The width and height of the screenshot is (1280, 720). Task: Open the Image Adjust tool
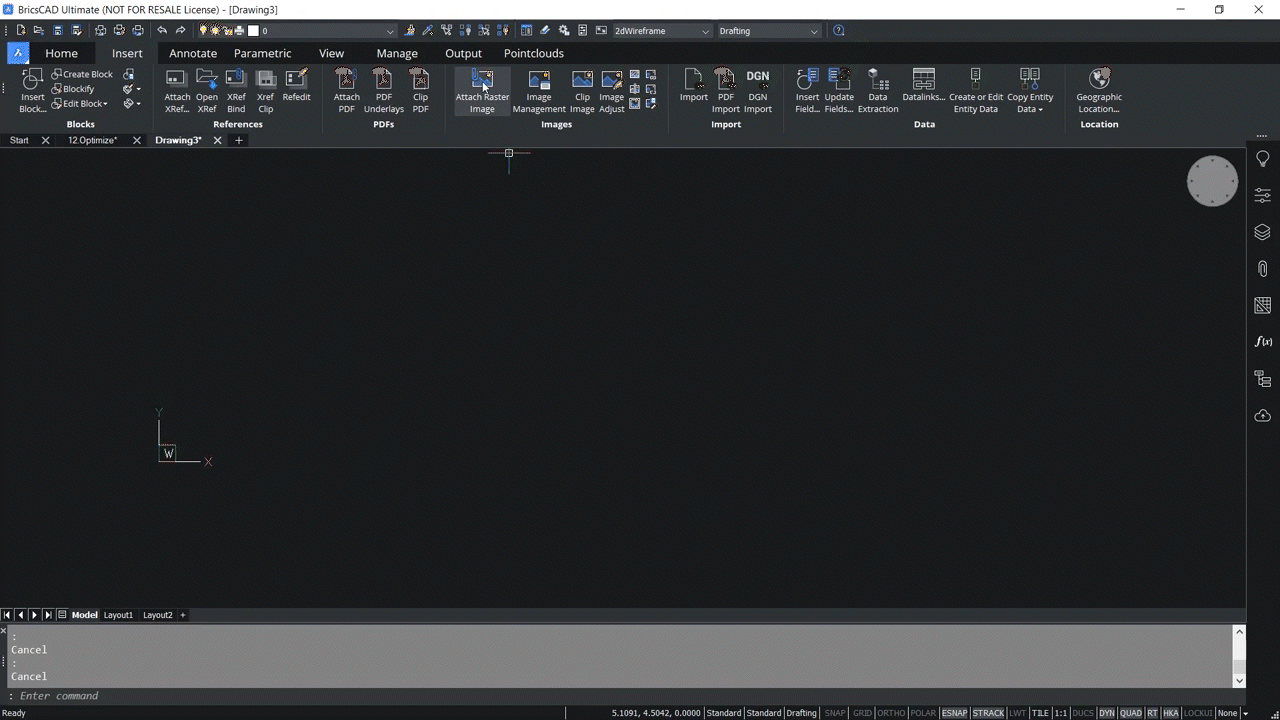612,90
